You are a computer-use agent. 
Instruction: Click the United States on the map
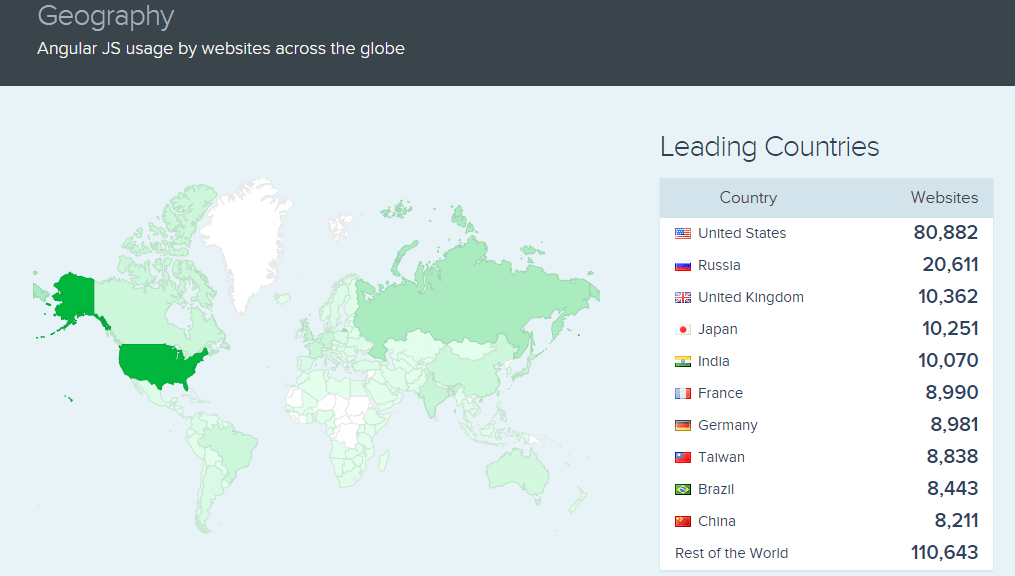[160, 365]
